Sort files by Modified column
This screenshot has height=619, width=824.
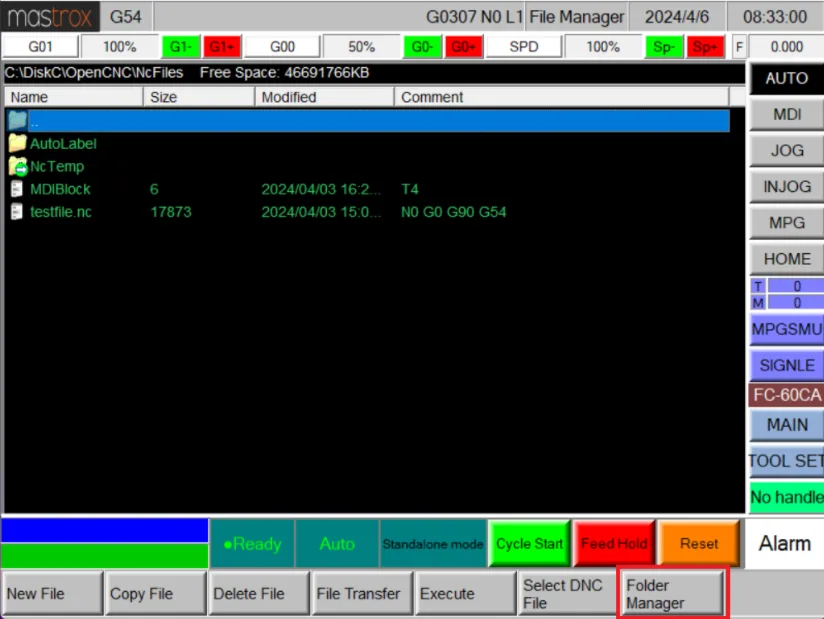click(324, 97)
